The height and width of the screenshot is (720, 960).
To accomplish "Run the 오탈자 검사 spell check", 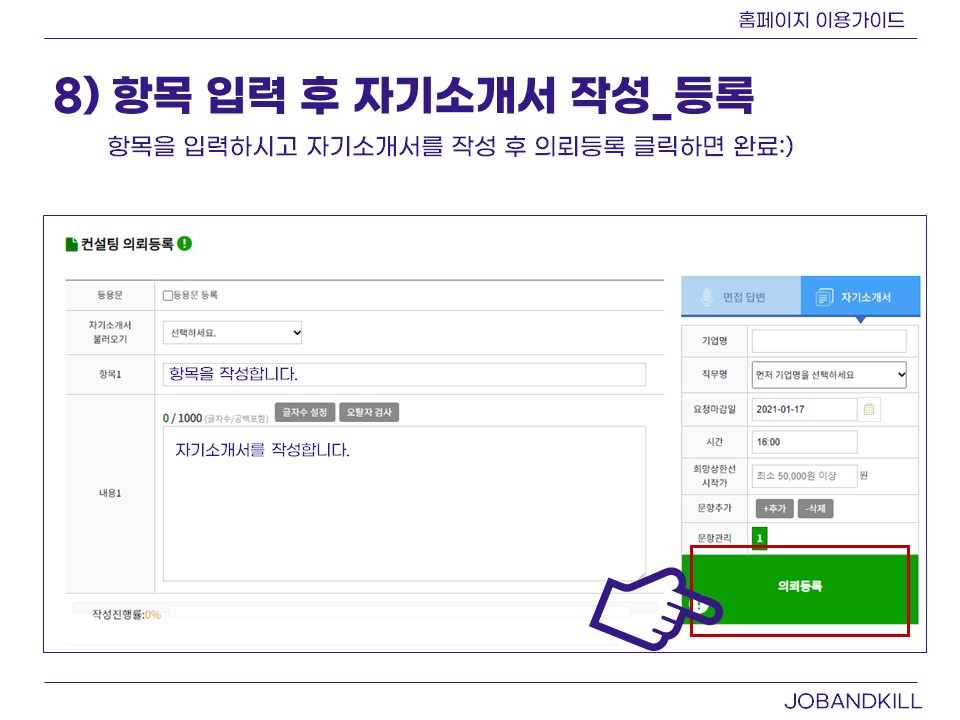I will (x=368, y=412).
